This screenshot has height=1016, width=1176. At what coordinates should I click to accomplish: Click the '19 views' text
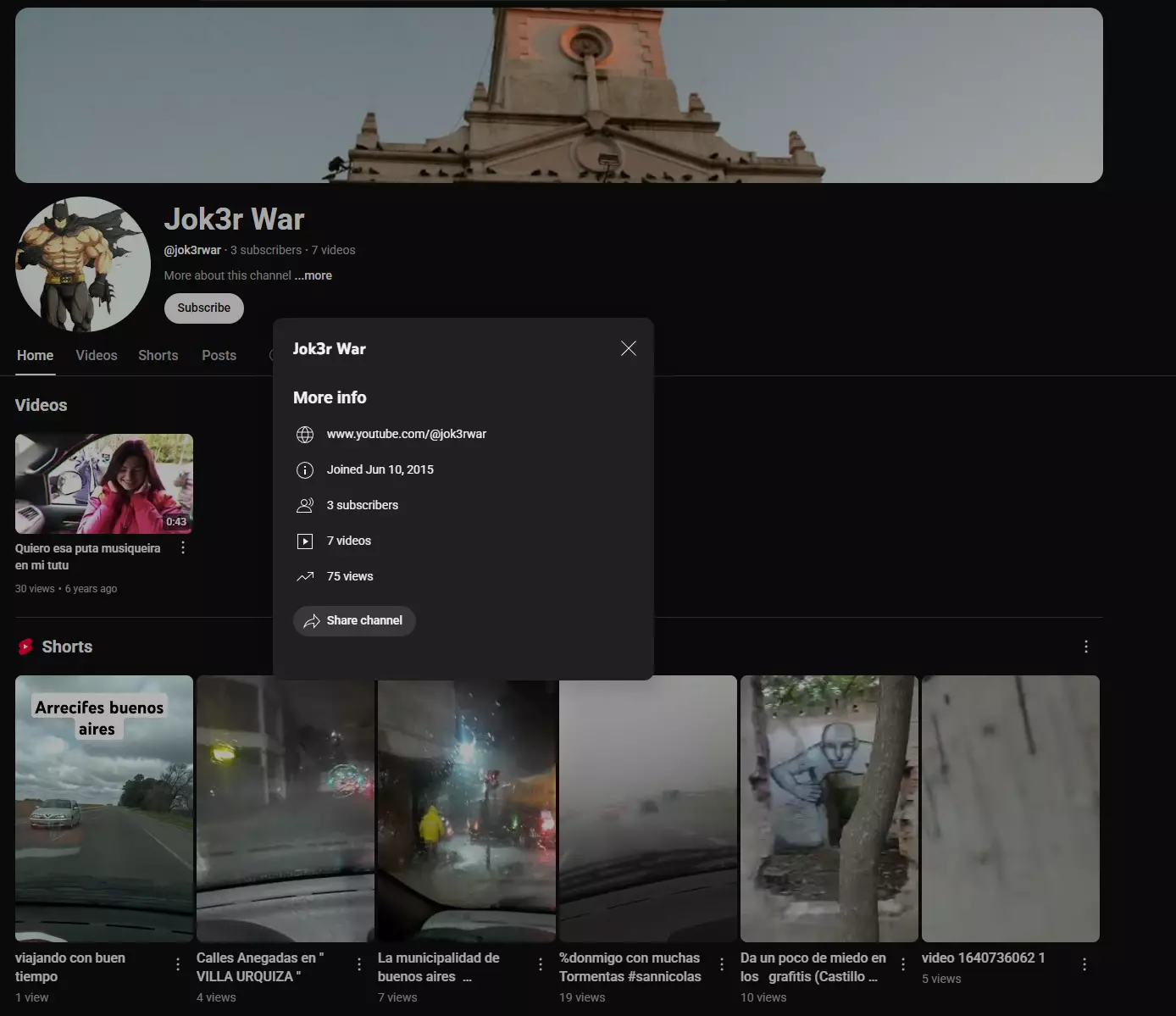tap(582, 997)
